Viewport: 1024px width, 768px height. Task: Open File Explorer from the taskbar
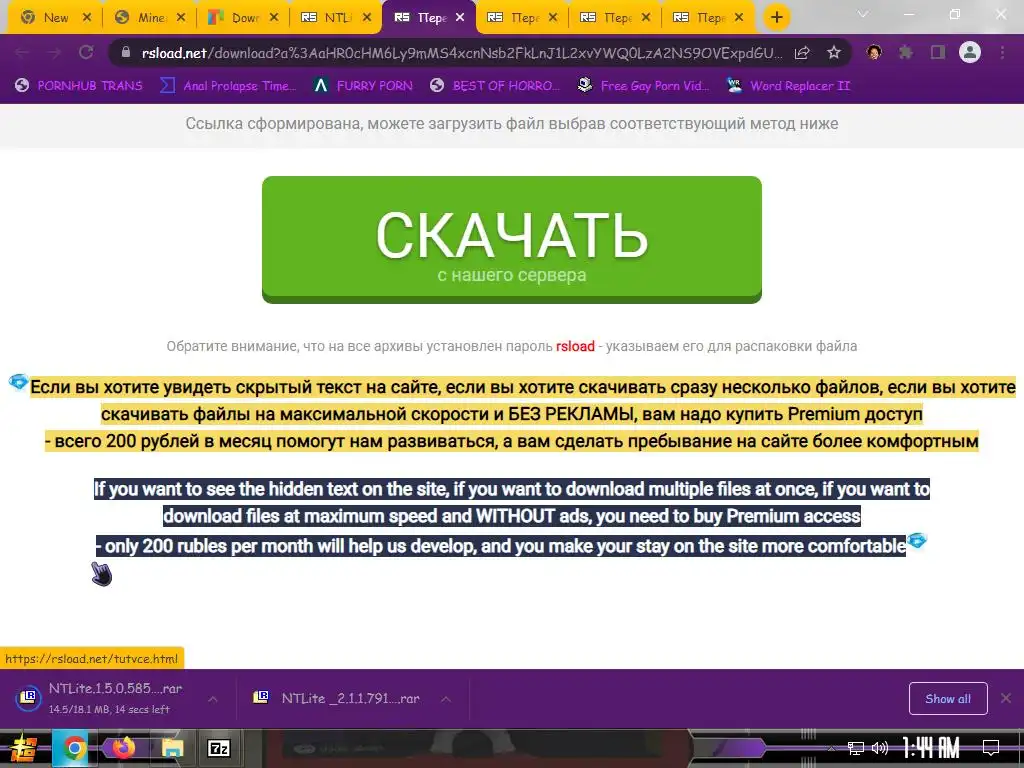(x=172, y=748)
